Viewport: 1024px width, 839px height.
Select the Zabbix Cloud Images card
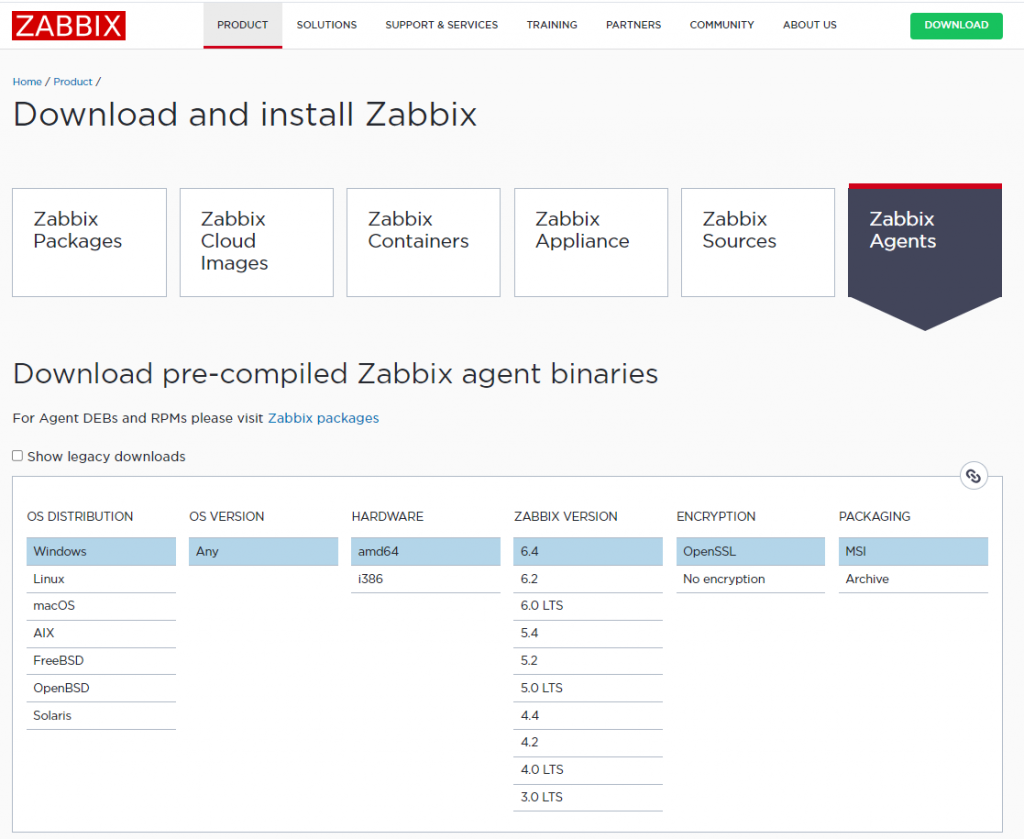click(257, 242)
